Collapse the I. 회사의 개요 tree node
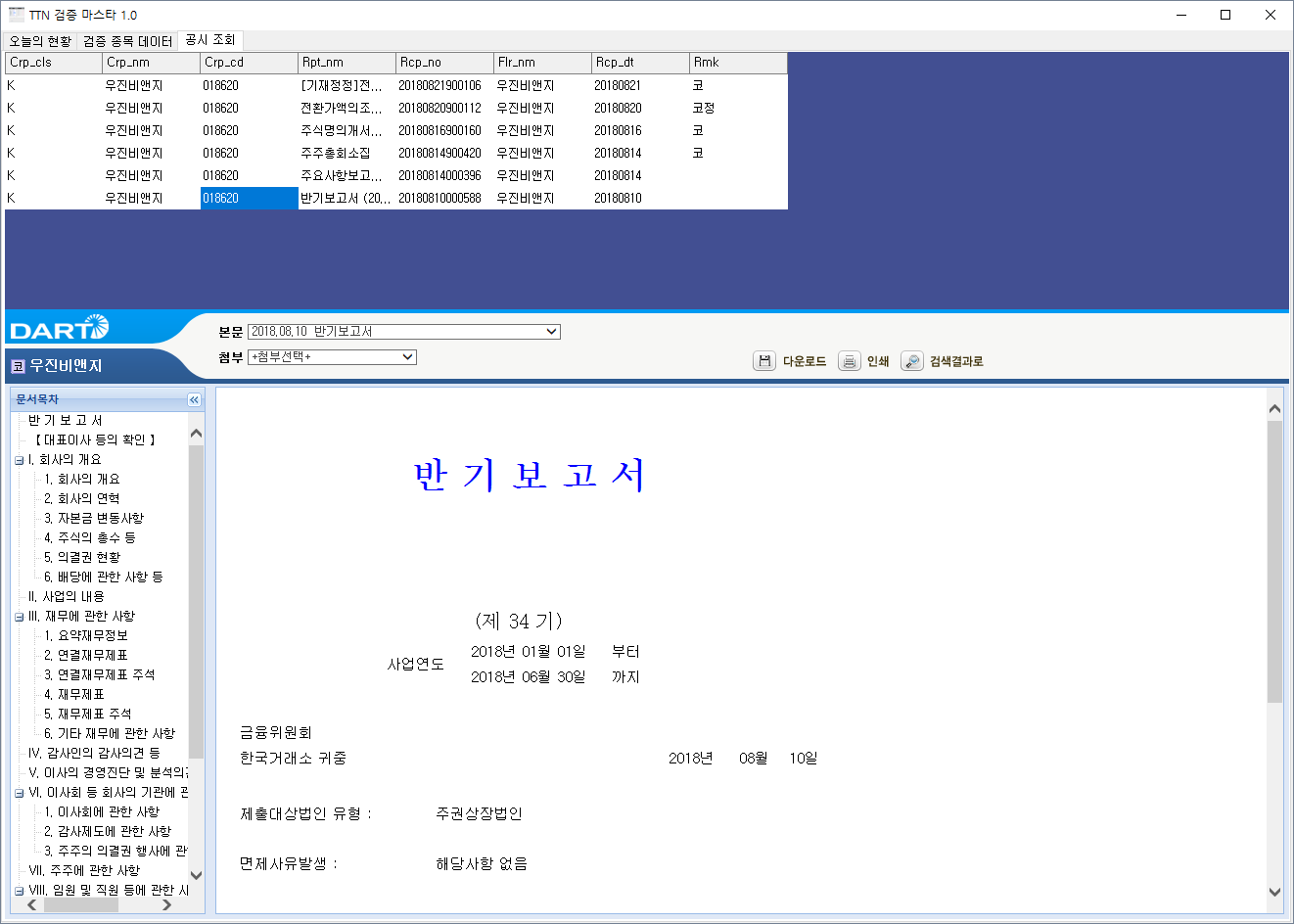This screenshot has width=1294, height=924. [19, 460]
